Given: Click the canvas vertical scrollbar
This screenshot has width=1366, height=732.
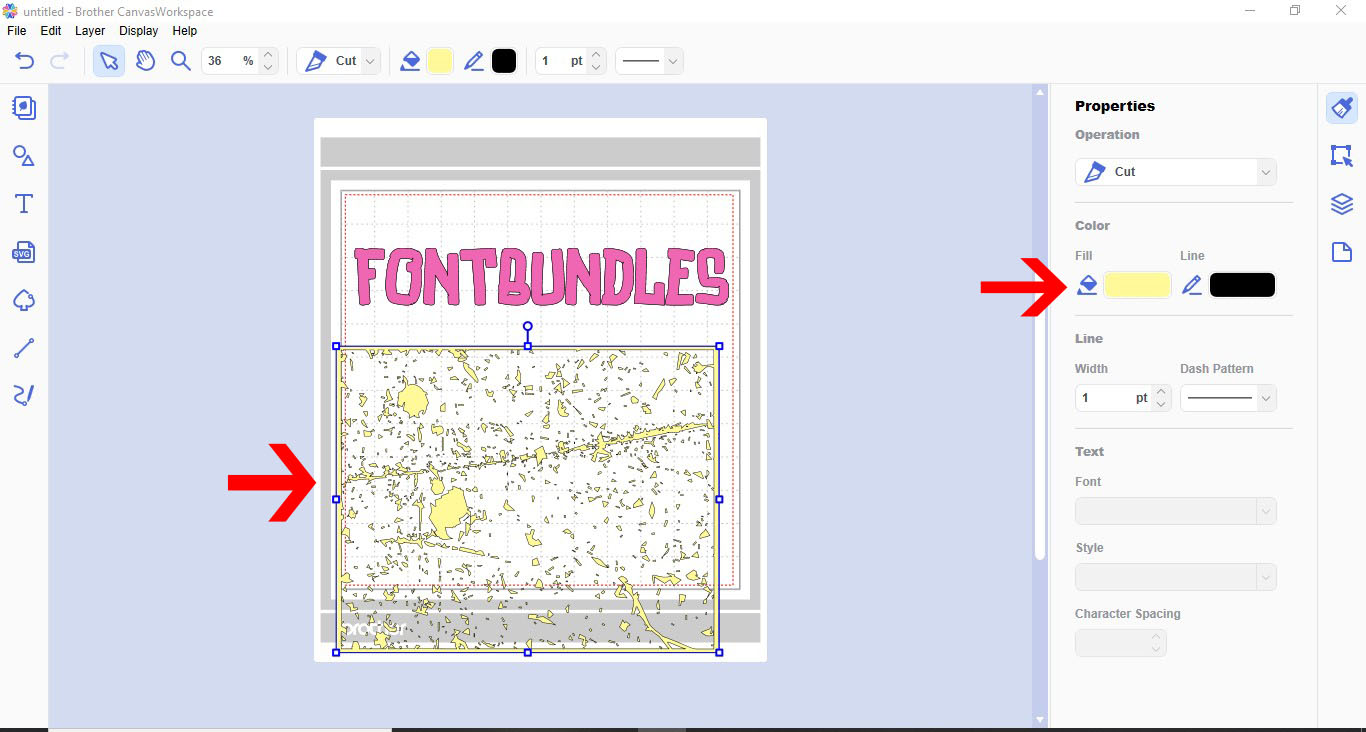Looking at the screenshot, I should [x=1039, y=328].
